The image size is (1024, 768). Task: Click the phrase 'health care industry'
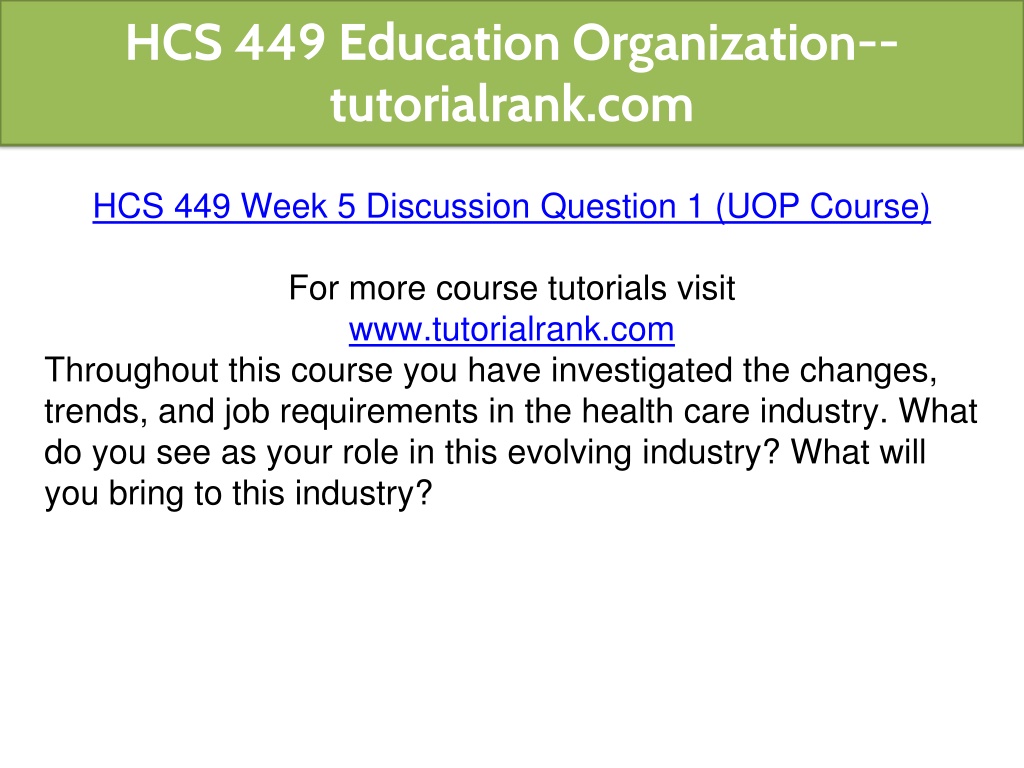734,411
